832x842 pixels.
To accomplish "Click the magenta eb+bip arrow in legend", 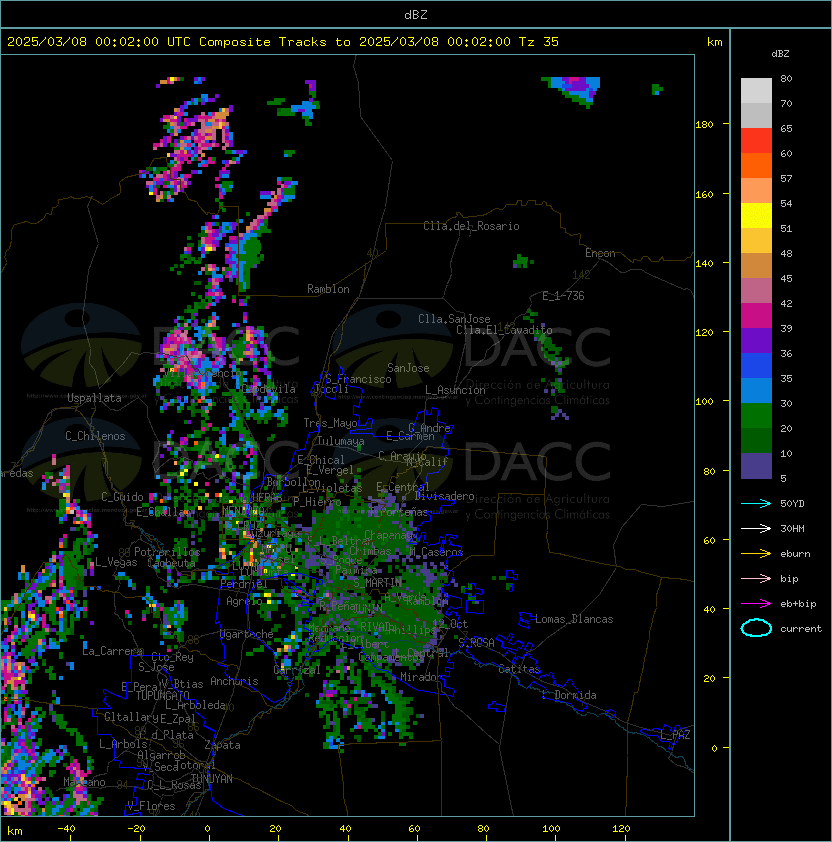I will coord(756,604).
